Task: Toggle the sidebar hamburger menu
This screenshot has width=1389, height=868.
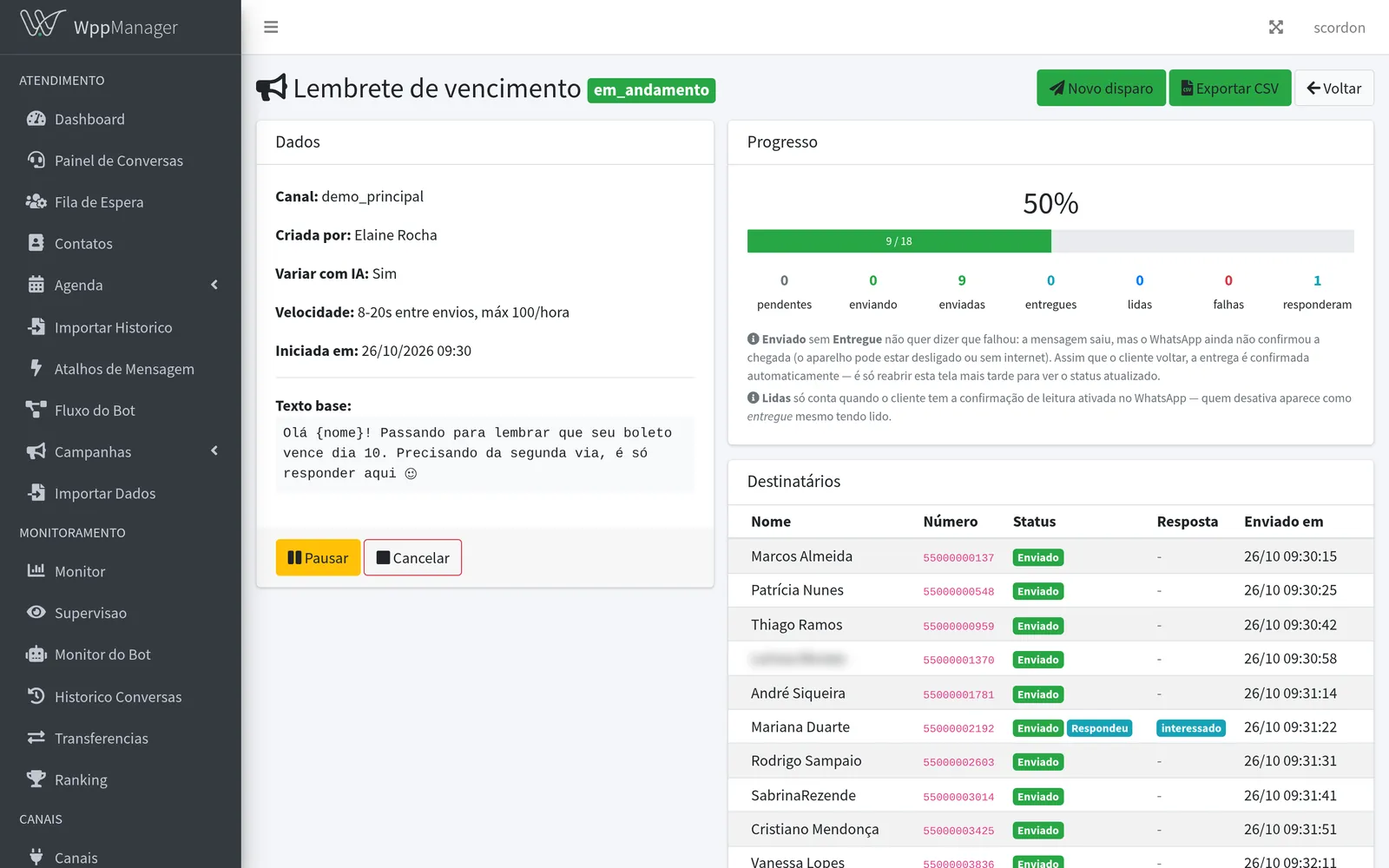Action: [x=271, y=27]
